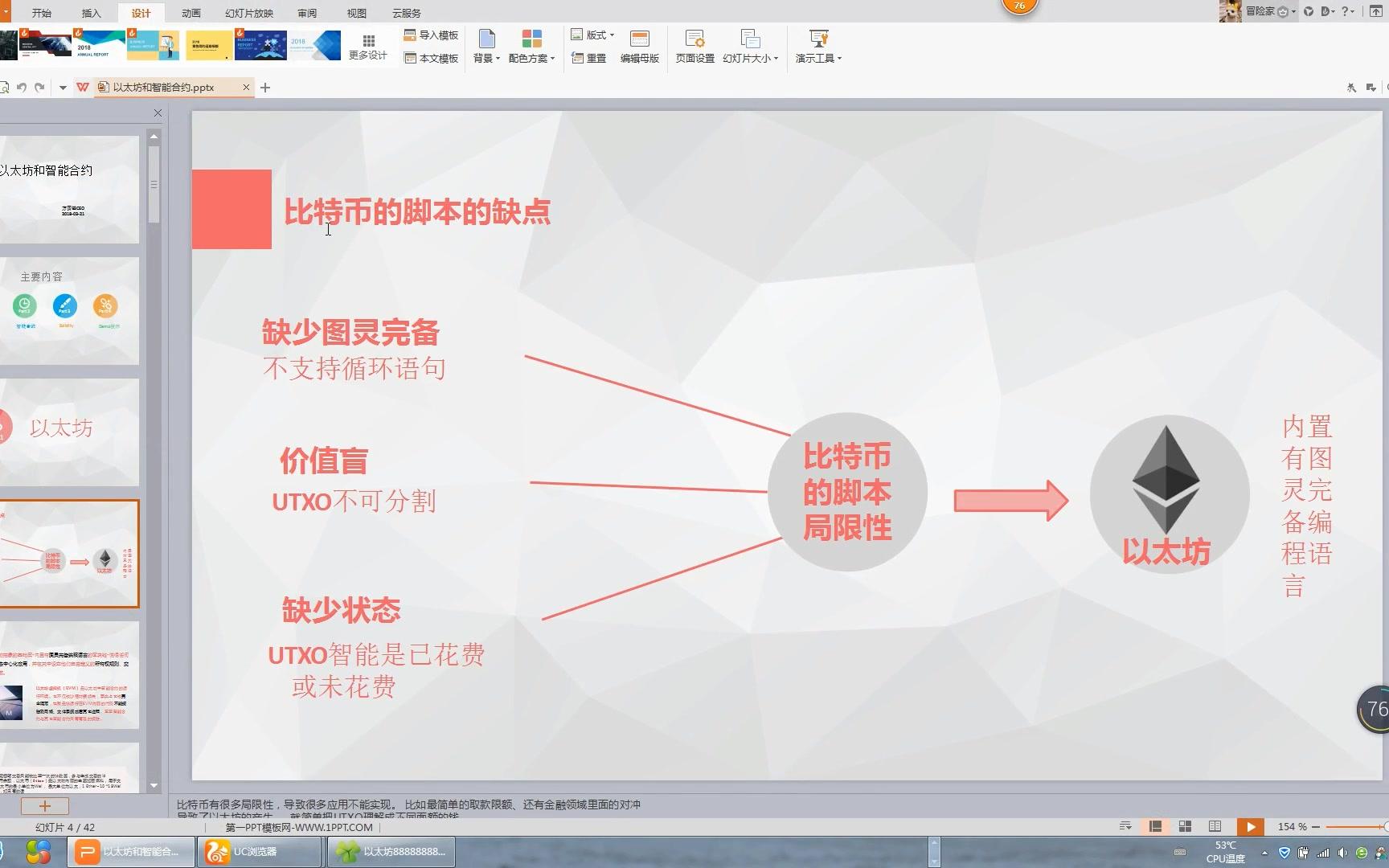Click the slide title 比特币的脚本的缺点
1389x868 pixels.
417,211
